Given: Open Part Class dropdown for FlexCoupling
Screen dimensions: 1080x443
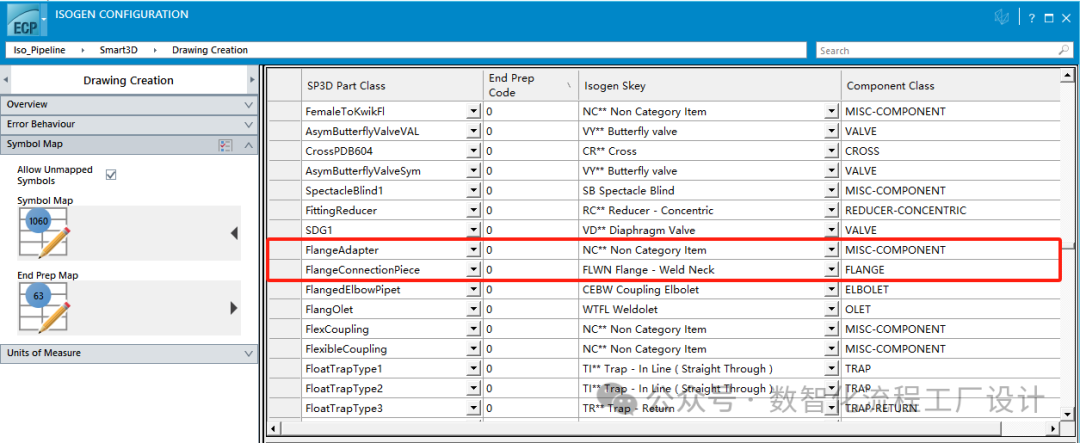Looking at the screenshot, I should click(473, 329).
